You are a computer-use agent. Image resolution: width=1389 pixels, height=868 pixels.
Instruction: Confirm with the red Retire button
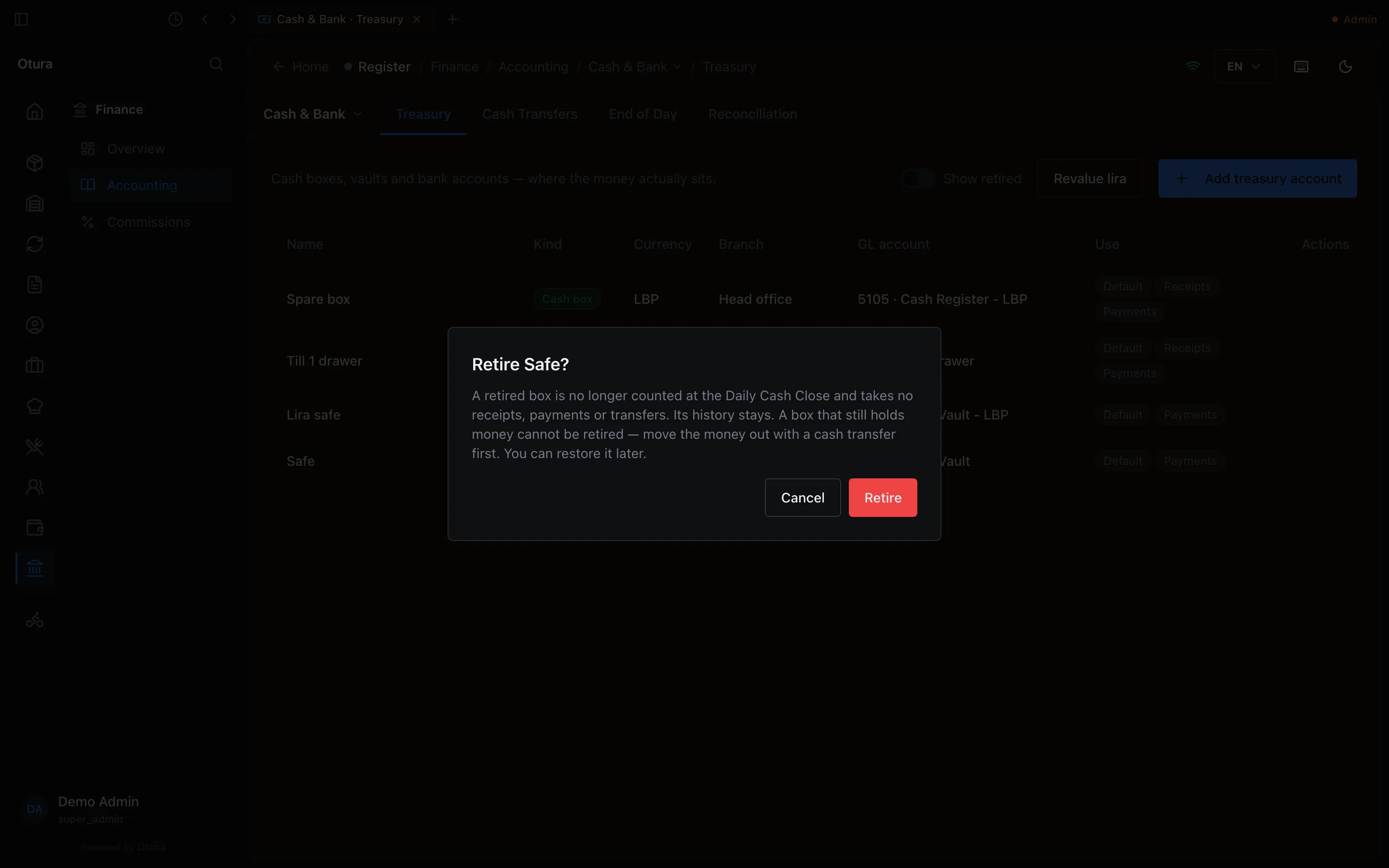[883, 498]
